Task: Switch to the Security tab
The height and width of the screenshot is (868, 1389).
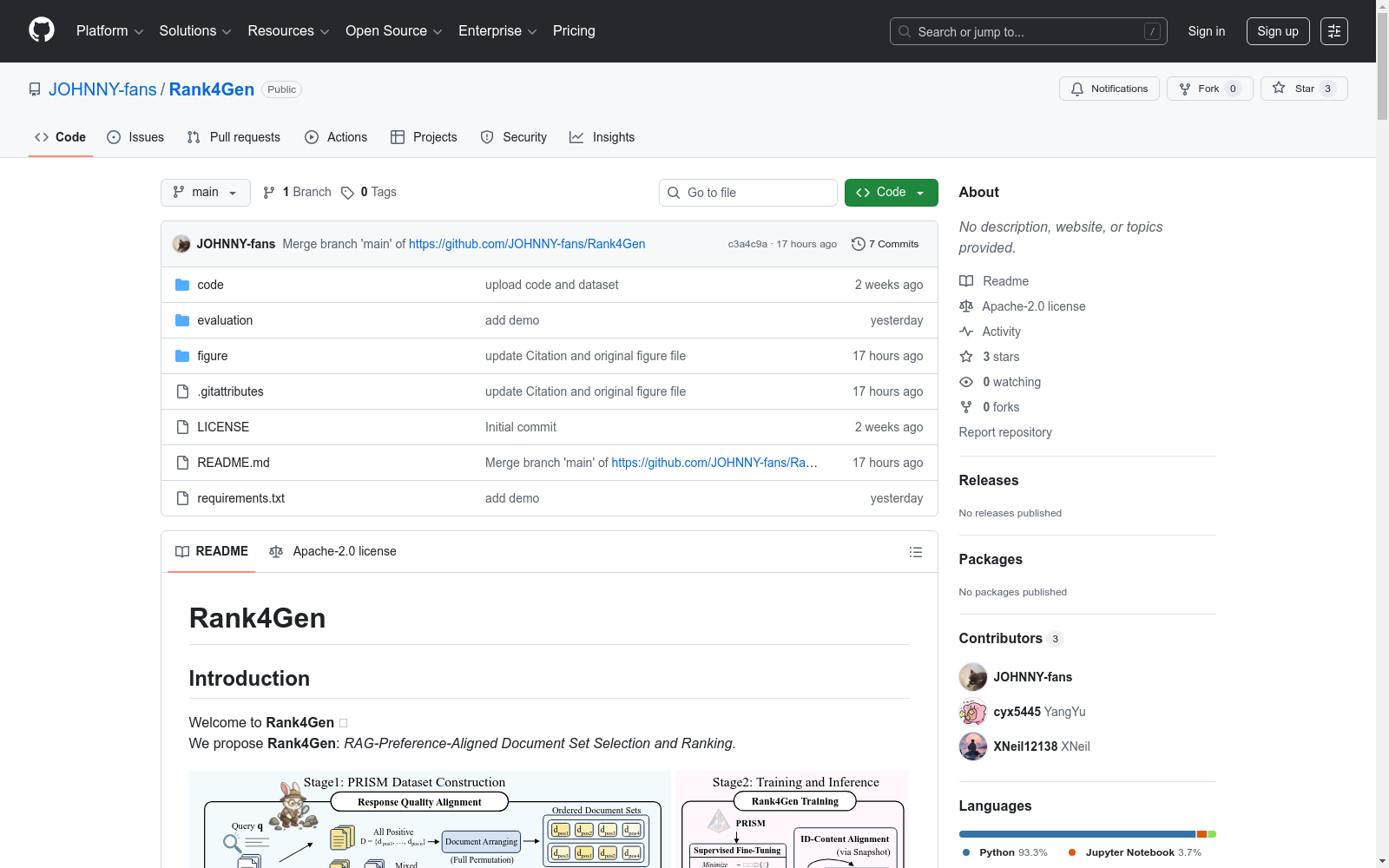Action: [514, 137]
